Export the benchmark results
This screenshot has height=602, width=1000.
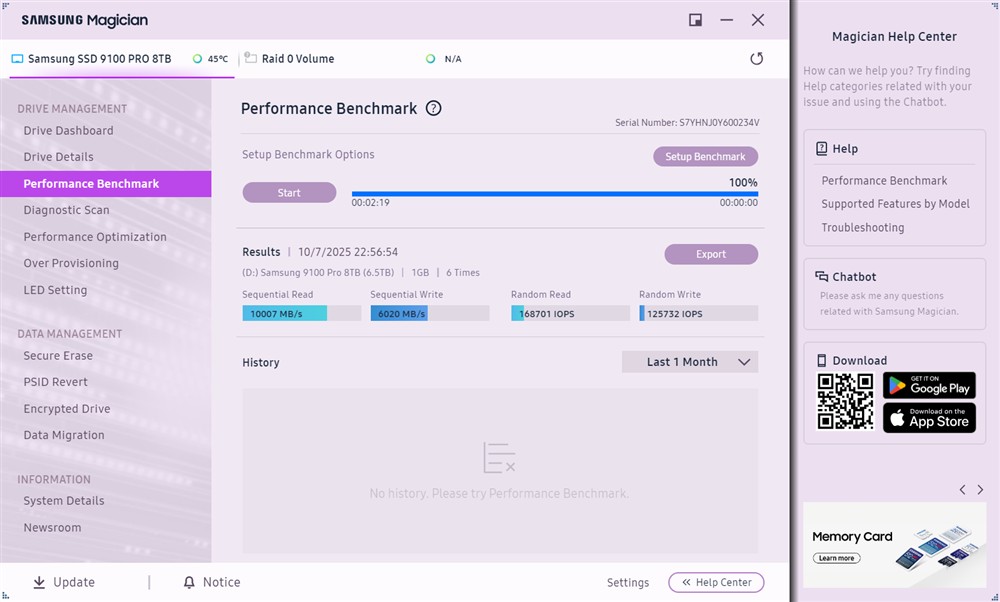point(711,254)
